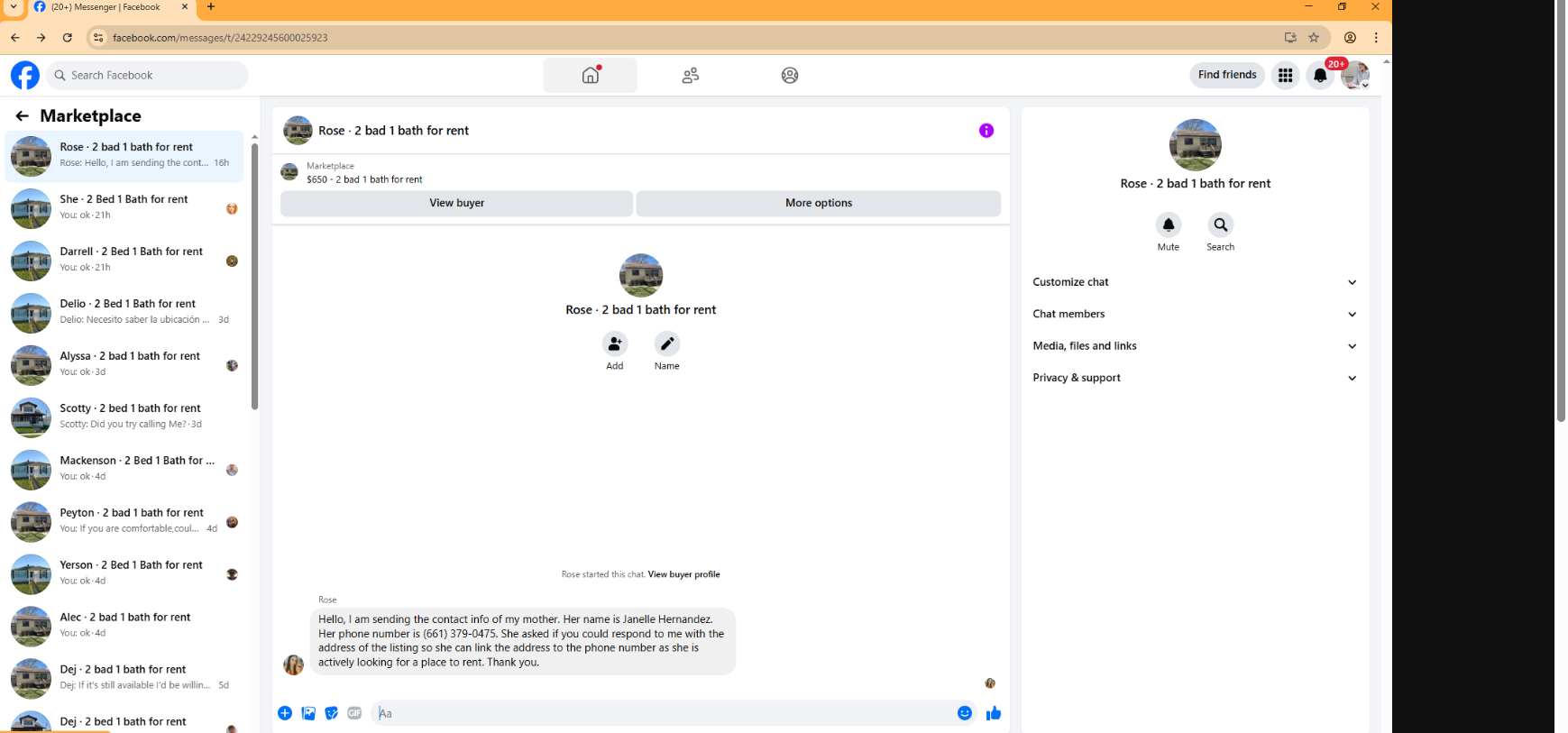Open the notifications bell

pos(1320,76)
